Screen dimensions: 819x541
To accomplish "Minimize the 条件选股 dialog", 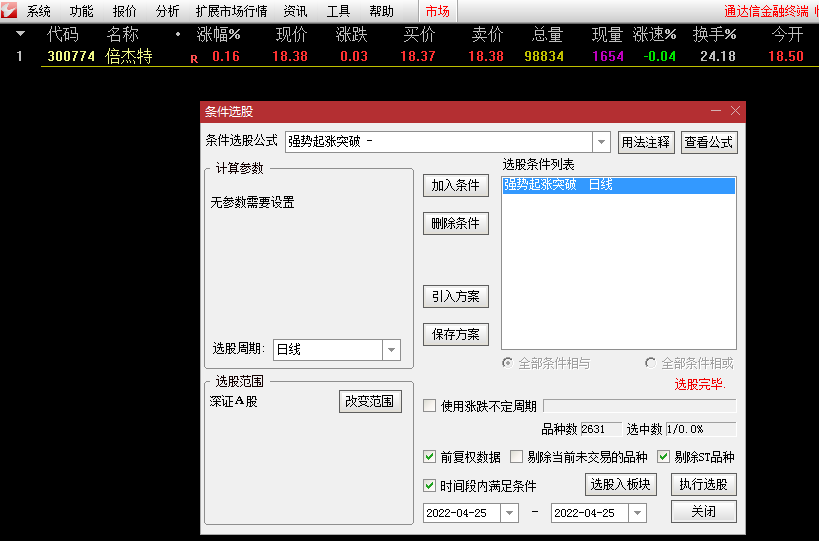I will [x=716, y=111].
